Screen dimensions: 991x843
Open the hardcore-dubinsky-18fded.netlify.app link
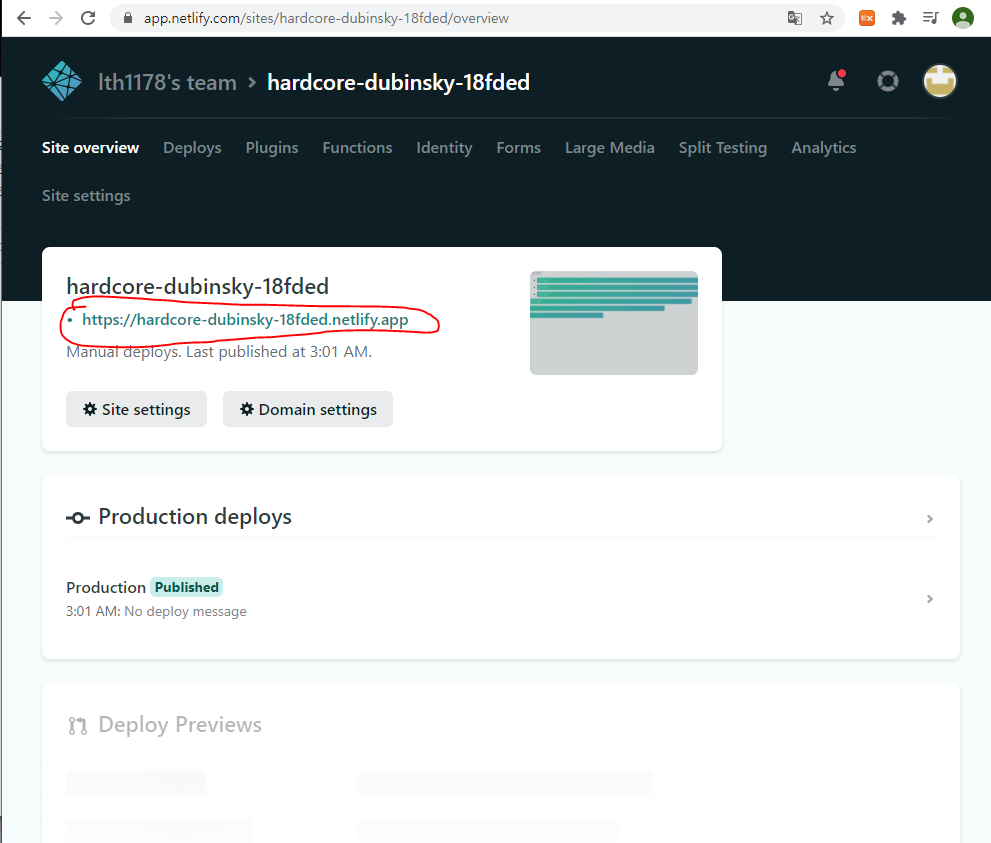coord(245,320)
